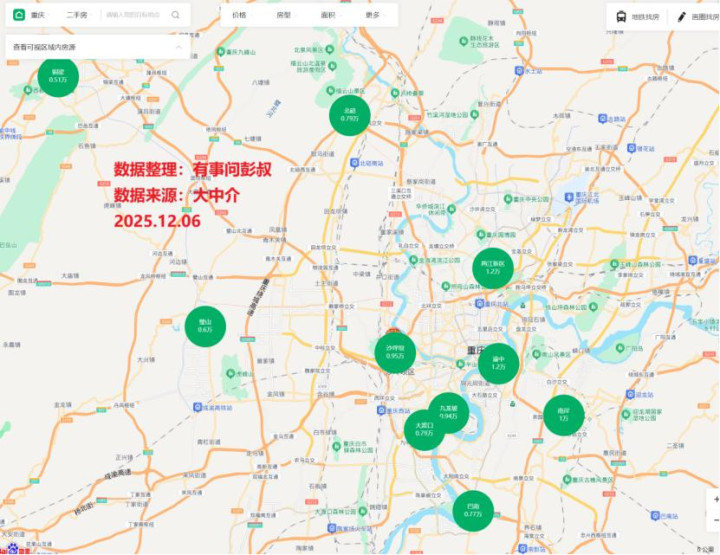The width and height of the screenshot is (720, 555).
Task: Click the 华侨城 leisure park marker
Action: [451, 209]
